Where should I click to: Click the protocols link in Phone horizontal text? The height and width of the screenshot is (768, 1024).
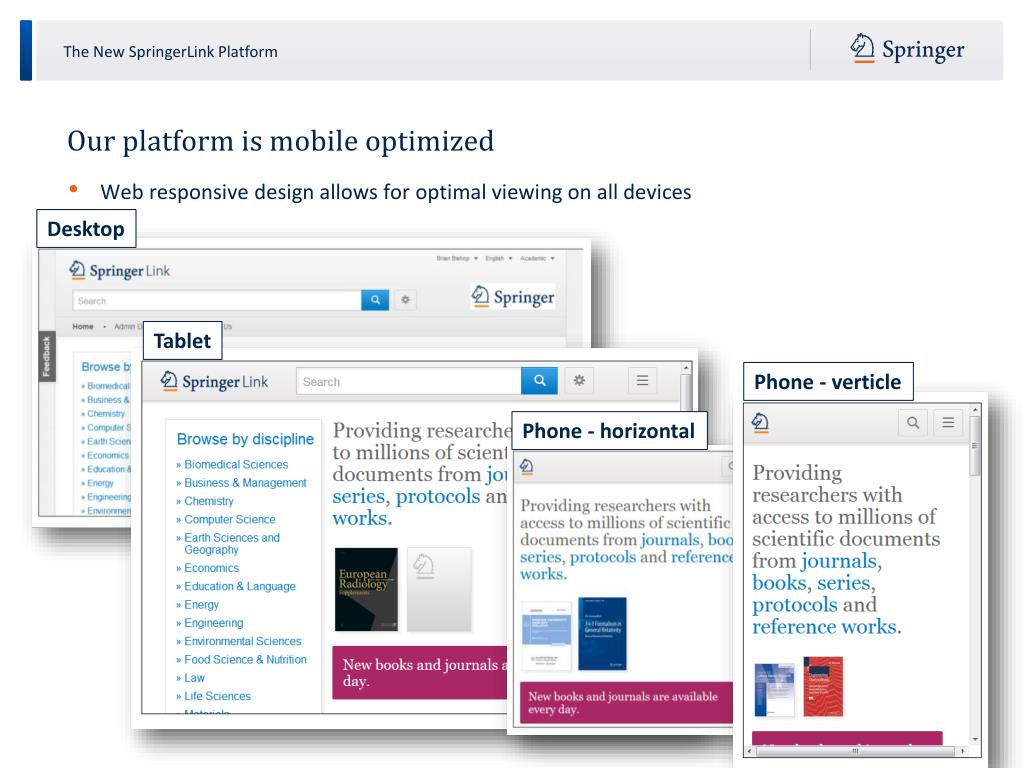coord(603,557)
